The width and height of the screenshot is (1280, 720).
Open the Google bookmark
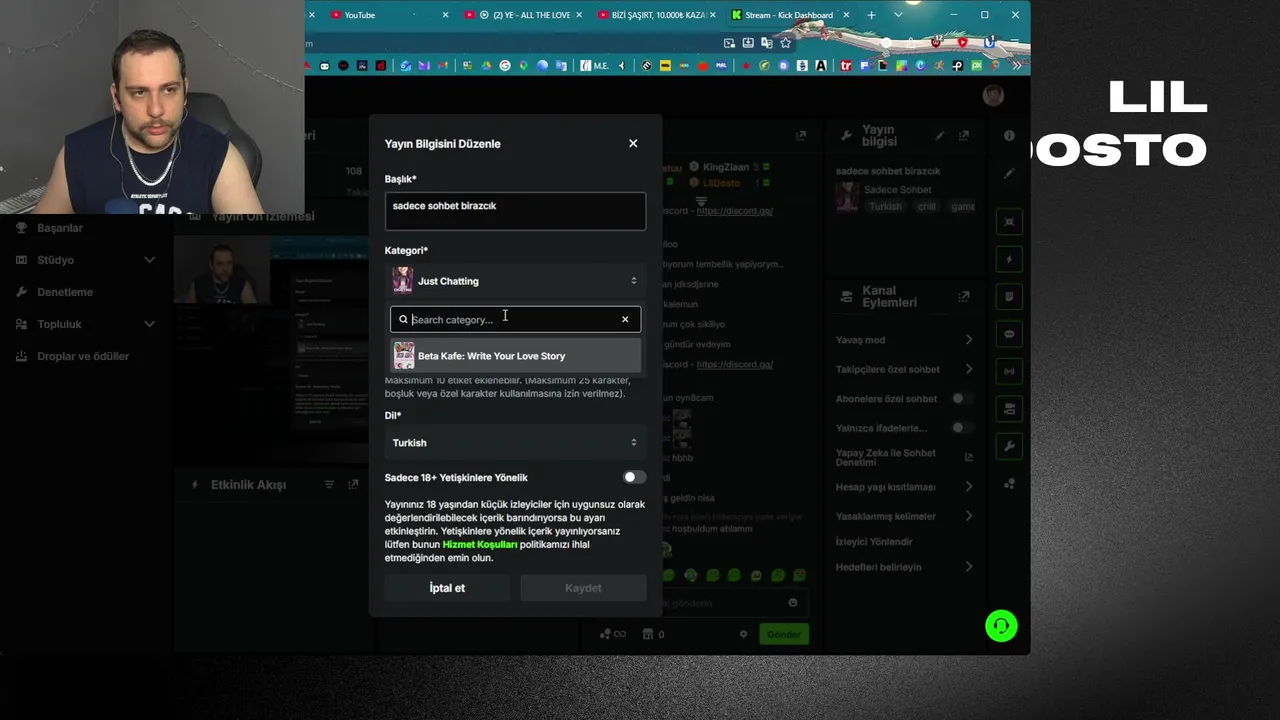point(505,66)
